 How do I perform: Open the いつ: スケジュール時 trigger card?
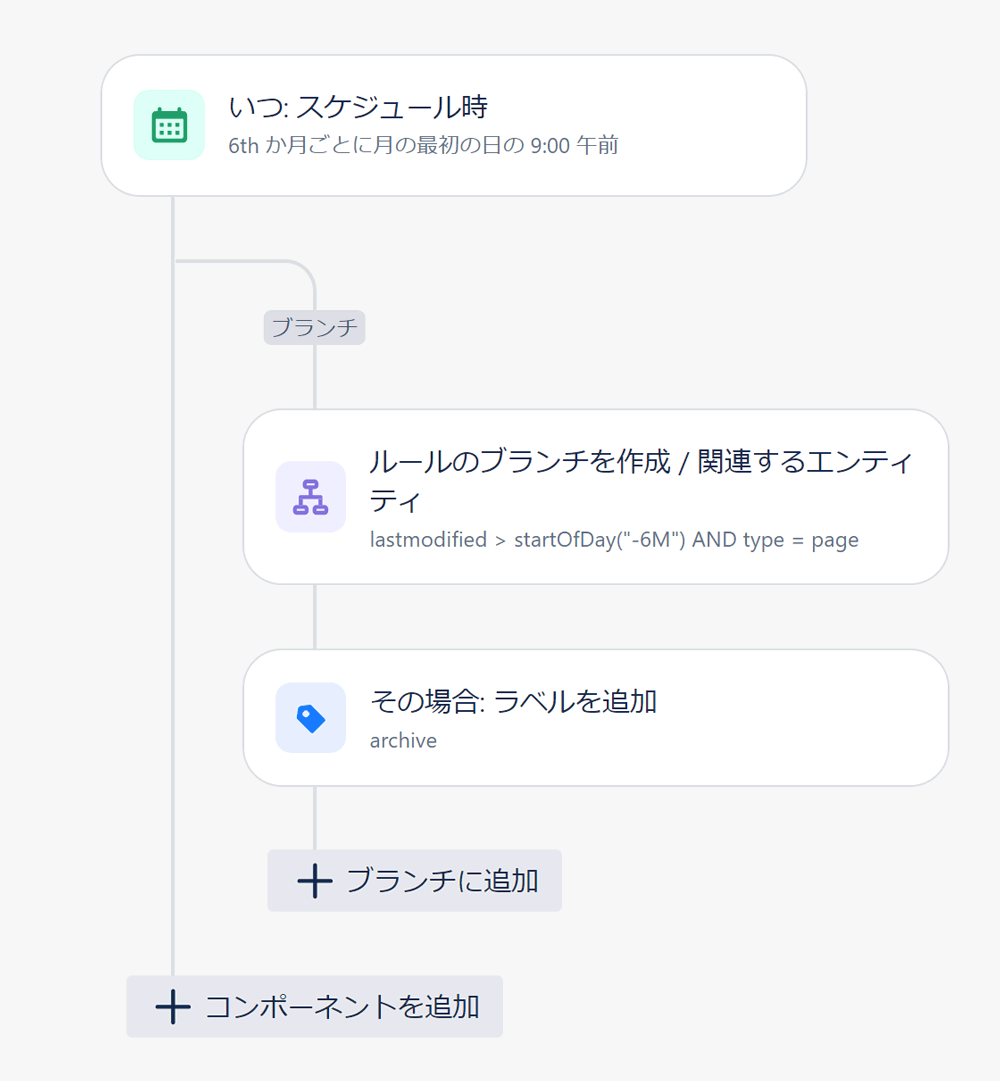453,125
